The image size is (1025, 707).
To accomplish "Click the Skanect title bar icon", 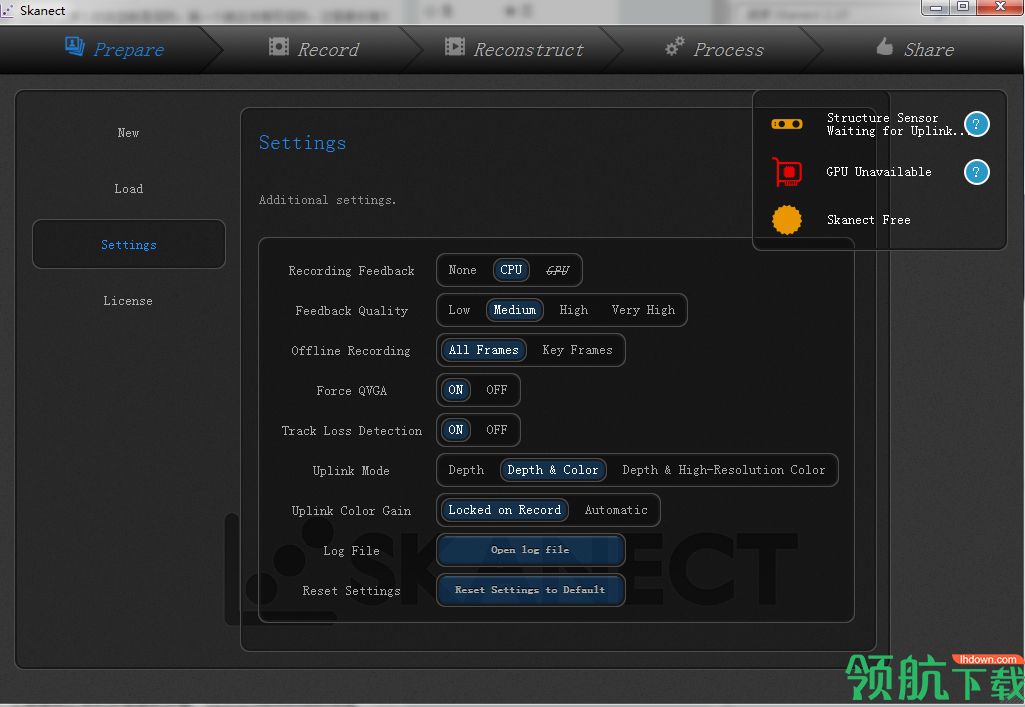I will (x=7, y=10).
